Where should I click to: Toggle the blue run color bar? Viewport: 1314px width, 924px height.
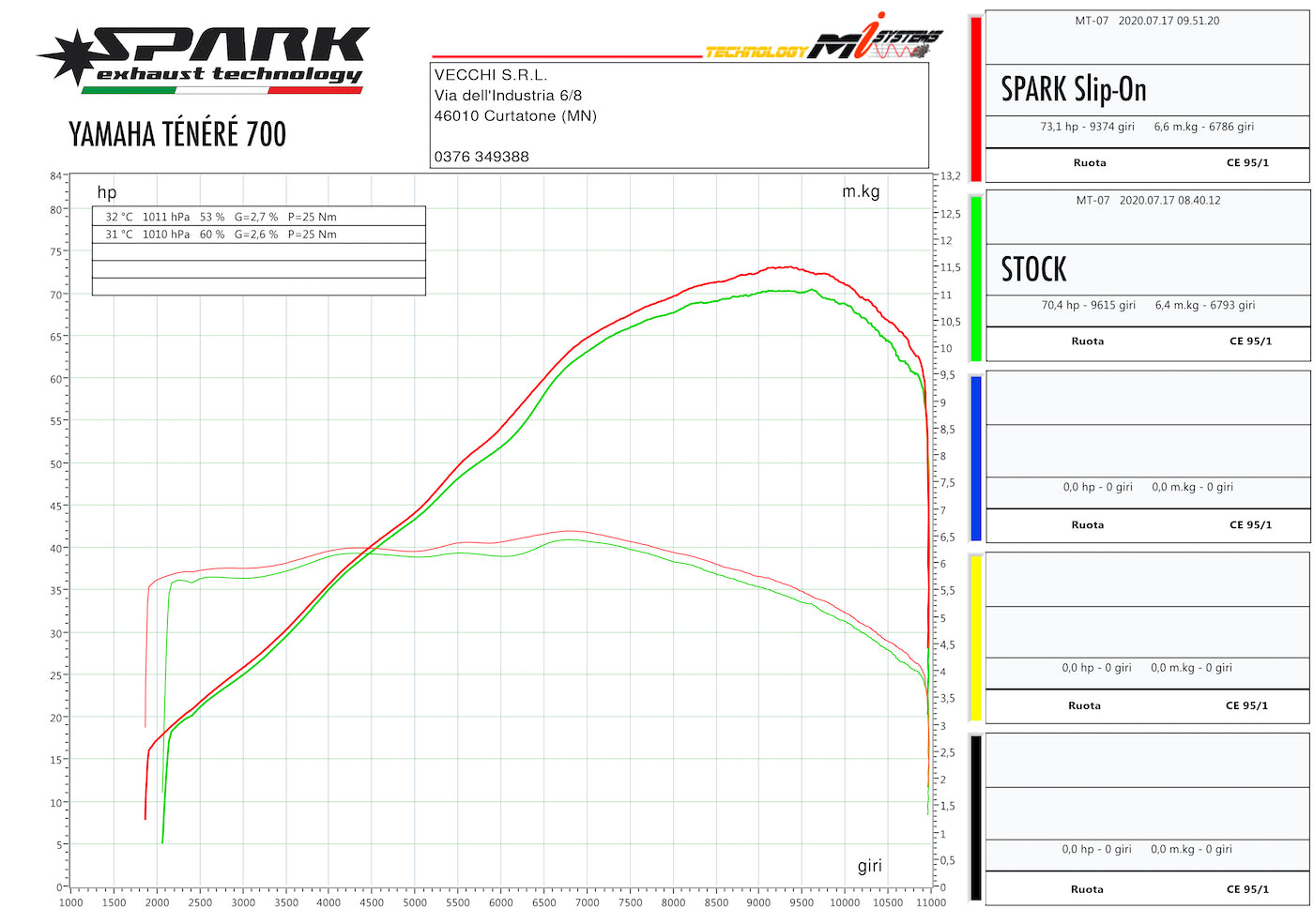(x=975, y=457)
